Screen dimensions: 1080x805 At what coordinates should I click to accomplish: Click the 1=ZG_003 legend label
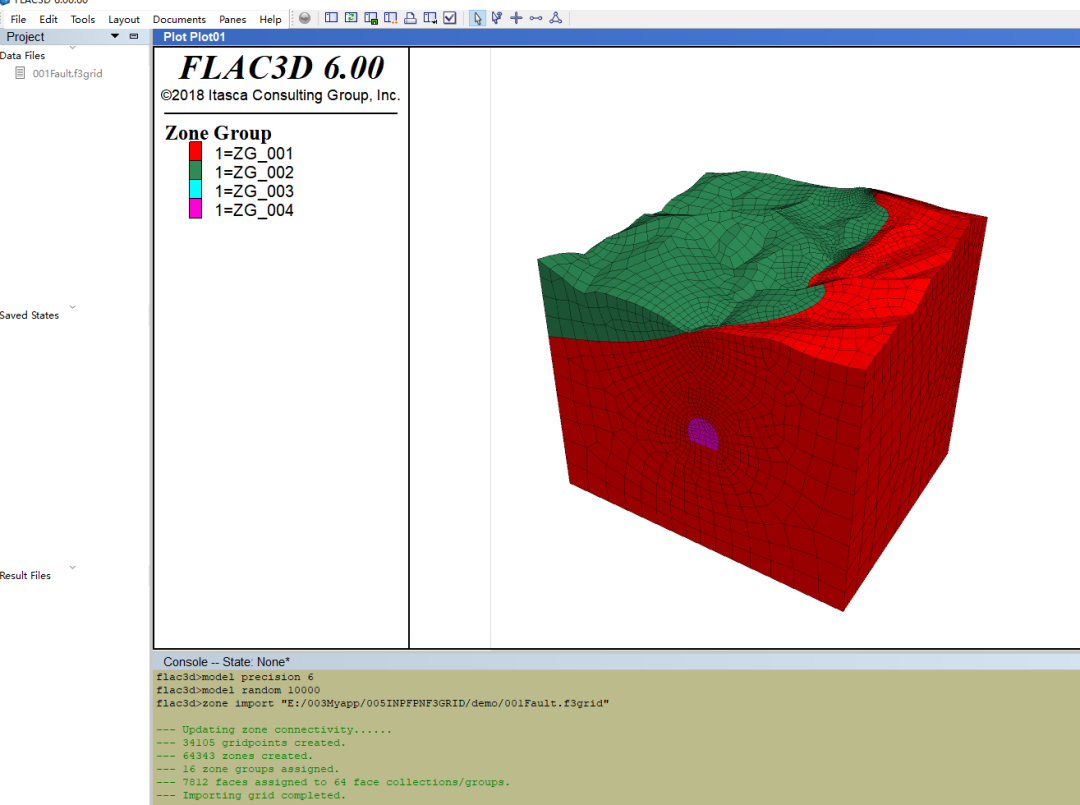coord(254,191)
